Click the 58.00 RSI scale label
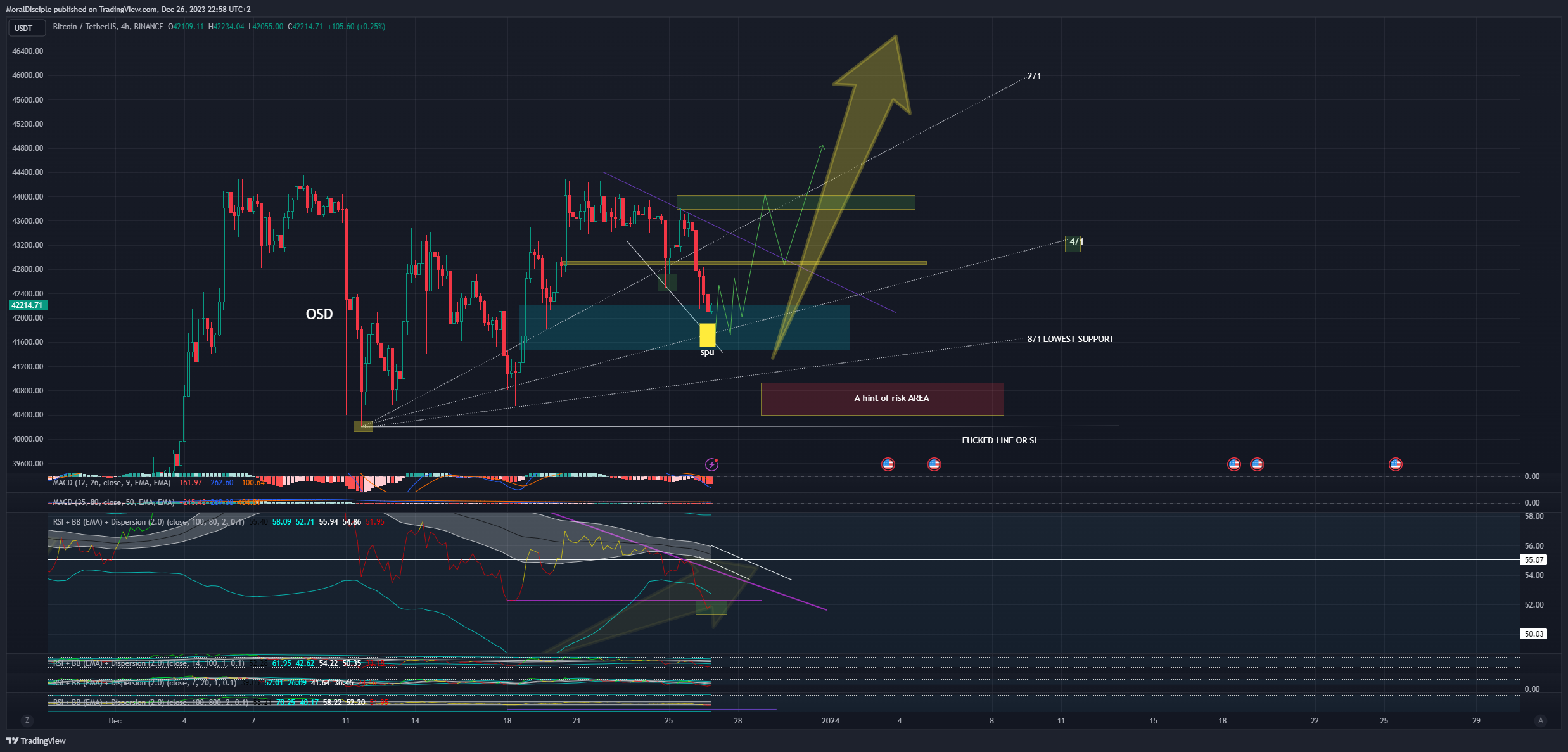Screen dimensions: 1568x752 [1534, 516]
